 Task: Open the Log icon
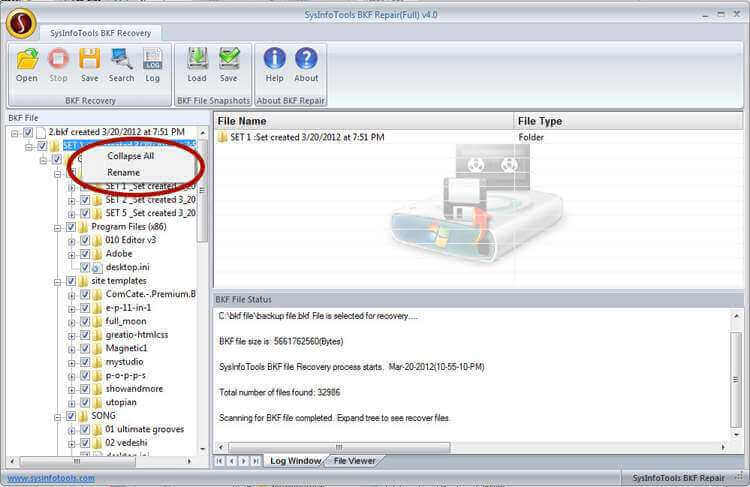pos(152,62)
